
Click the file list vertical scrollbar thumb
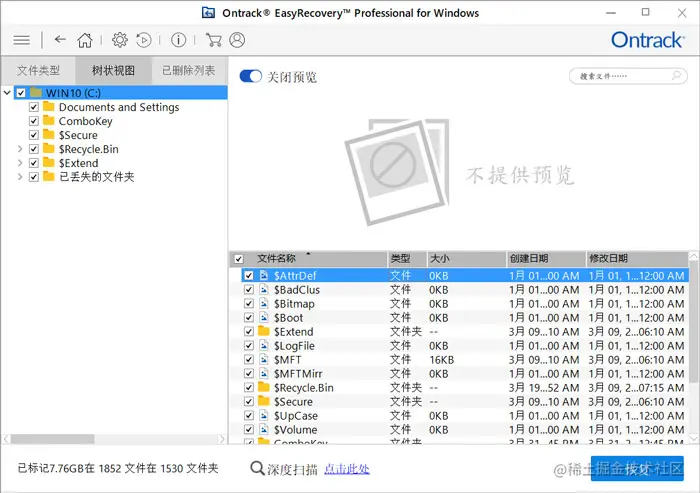click(x=694, y=322)
